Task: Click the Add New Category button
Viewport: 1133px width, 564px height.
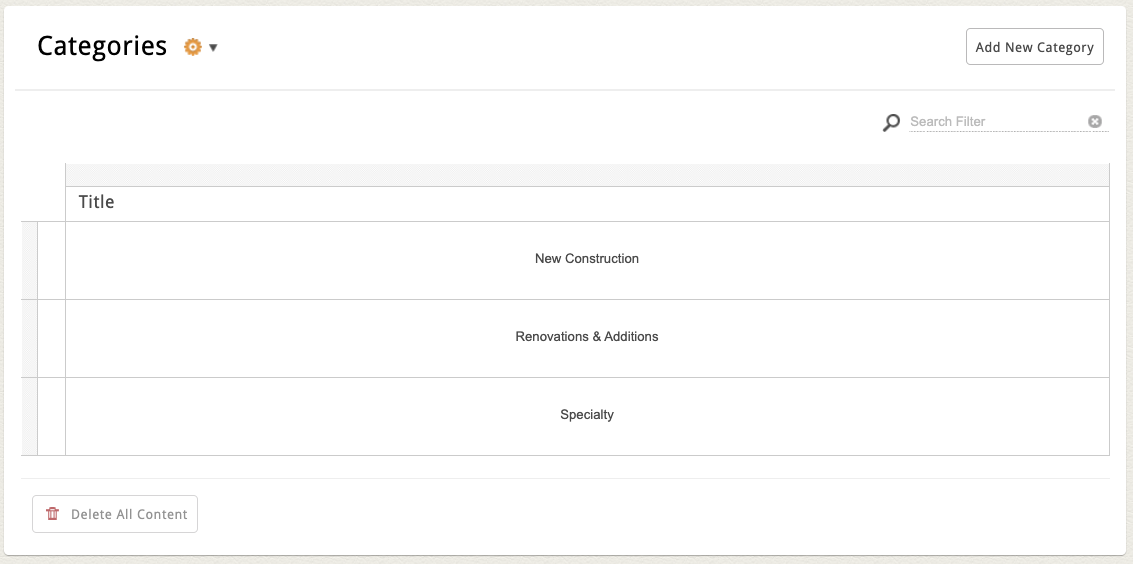Action: [x=1034, y=47]
